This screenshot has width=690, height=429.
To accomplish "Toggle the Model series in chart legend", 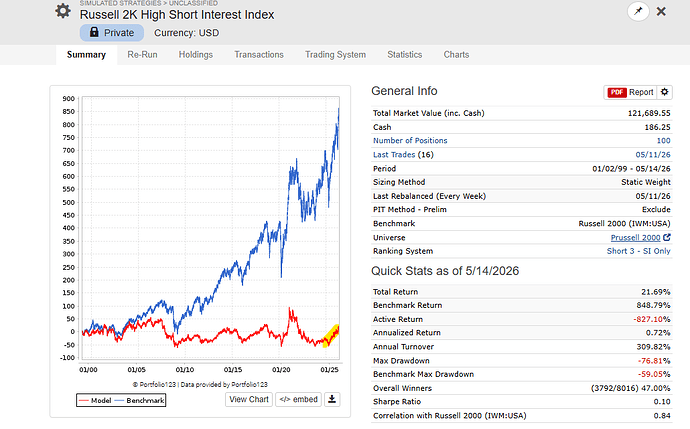I will point(95,400).
